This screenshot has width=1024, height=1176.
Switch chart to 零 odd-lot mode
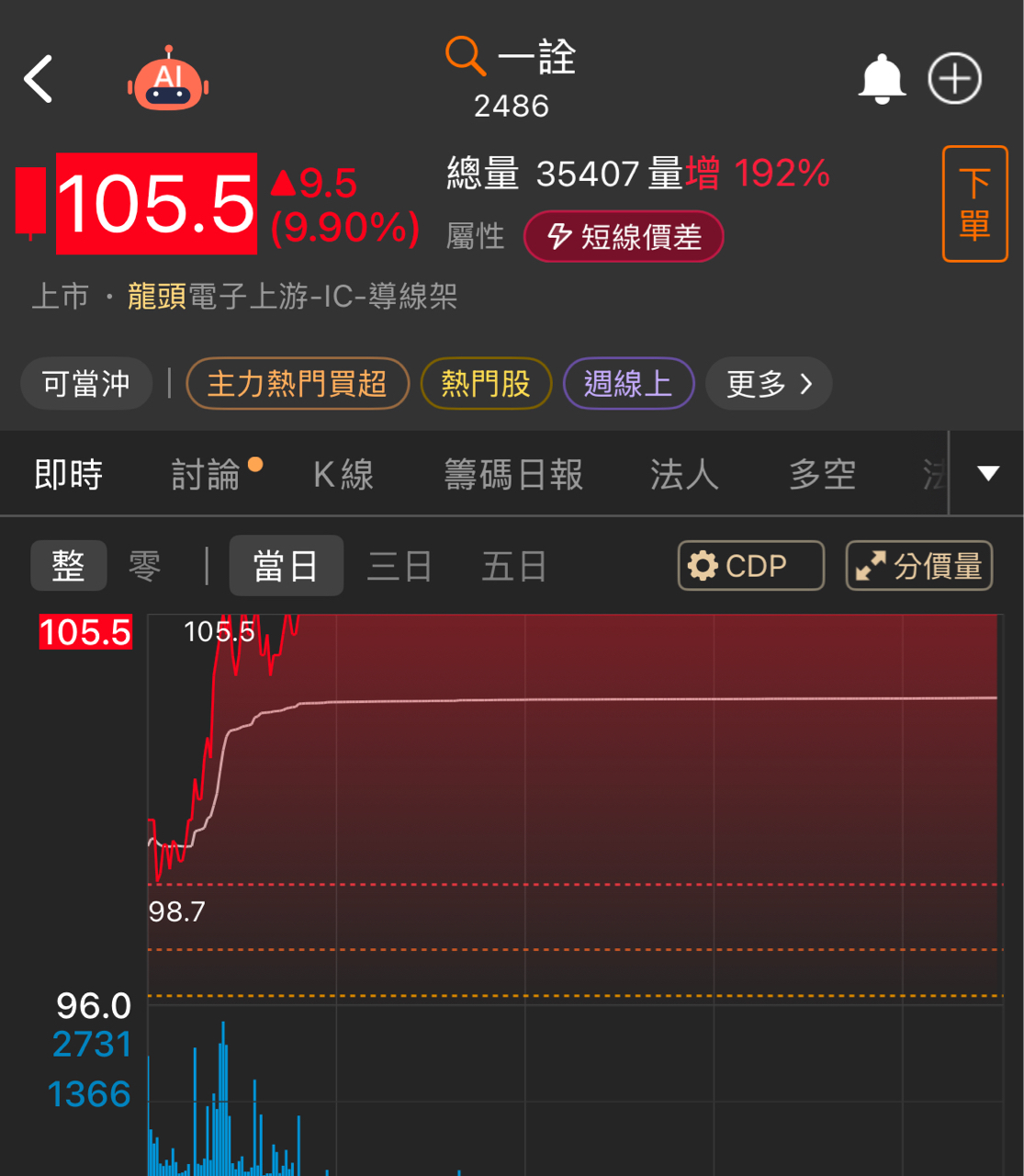(145, 565)
